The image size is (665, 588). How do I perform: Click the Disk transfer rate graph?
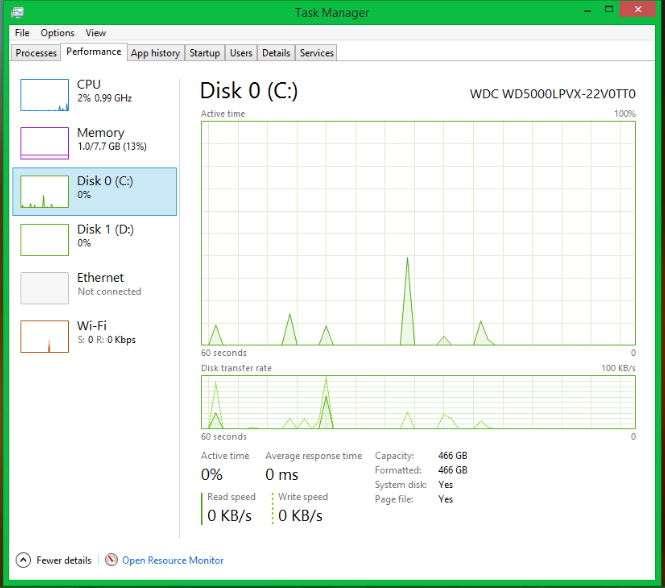(418, 402)
